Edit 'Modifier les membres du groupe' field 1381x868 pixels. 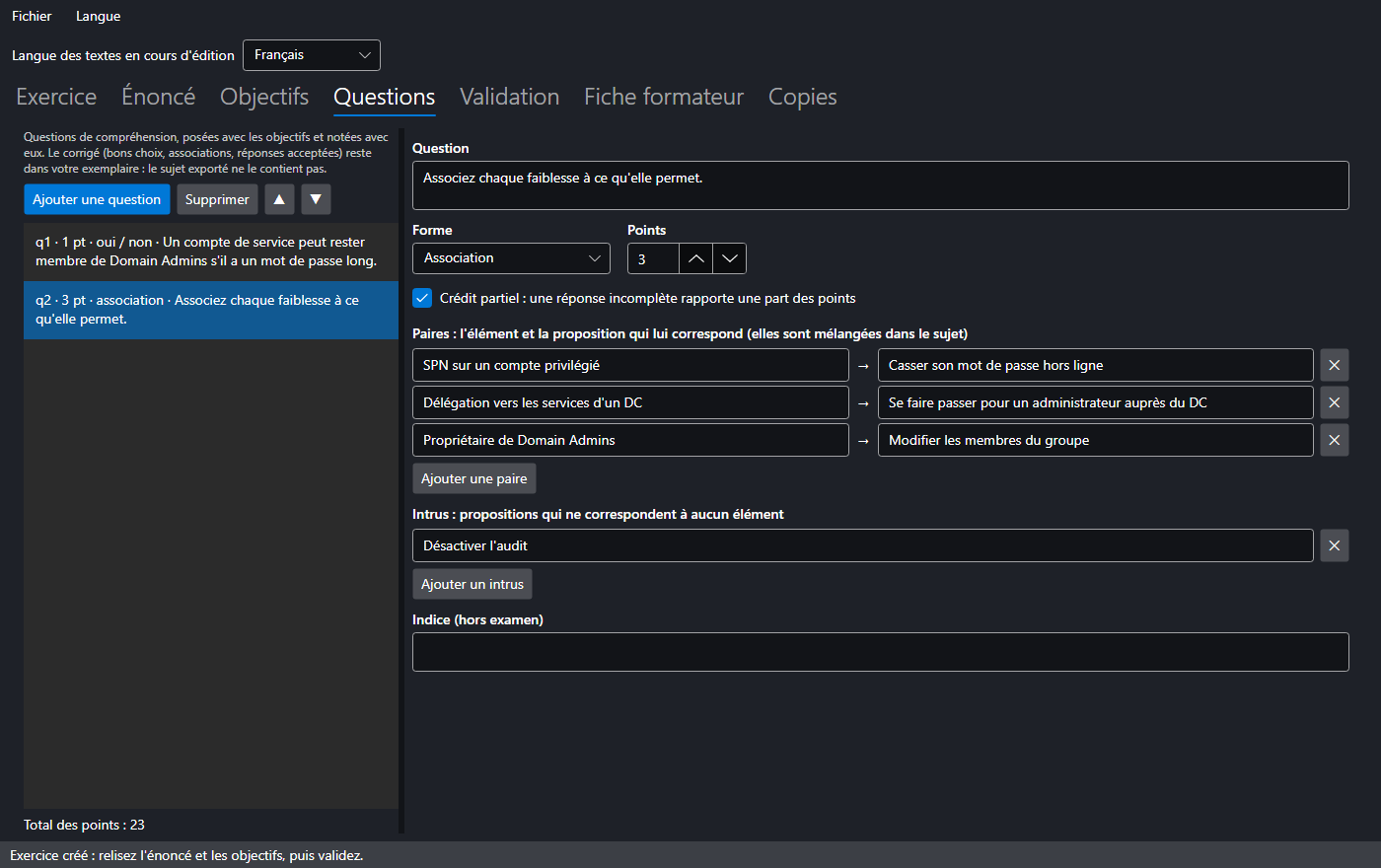point(1096,440)
